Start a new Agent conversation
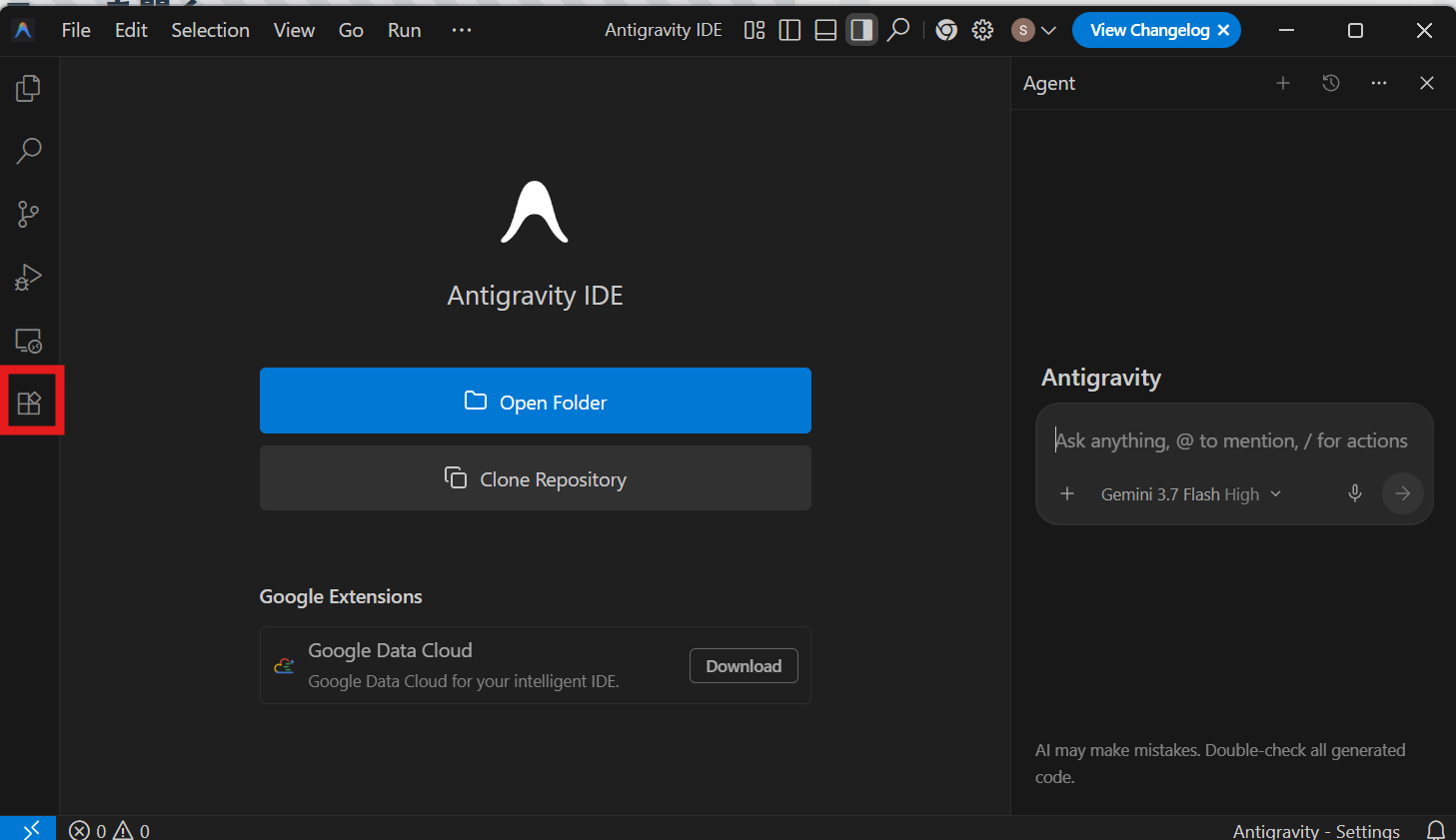 (x=1283, y=83)
